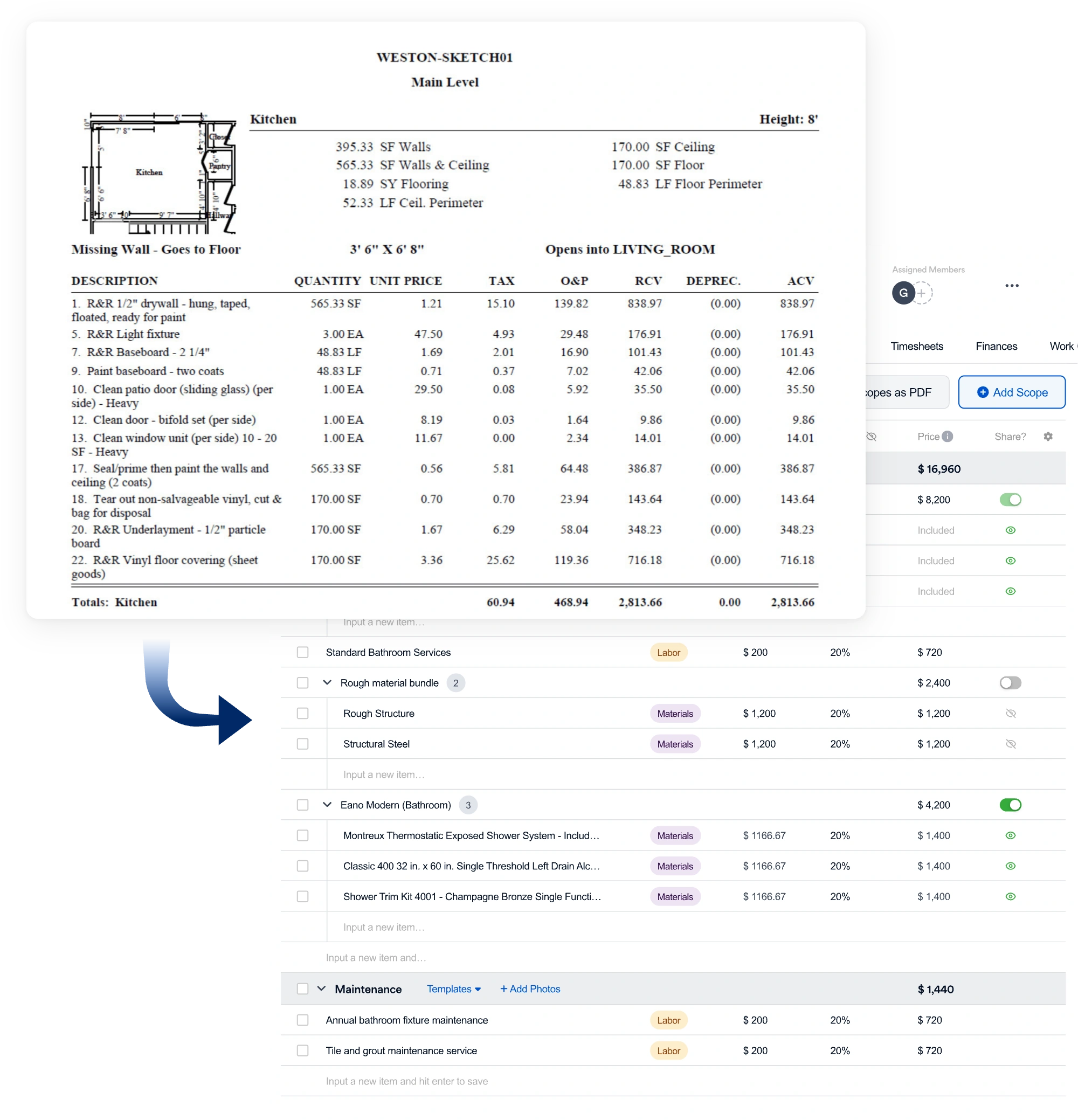Viewport: 1078px width, 1120px height.
Task: Click eye icon for Montreux Shower System
Action: tap(1010, 835)
